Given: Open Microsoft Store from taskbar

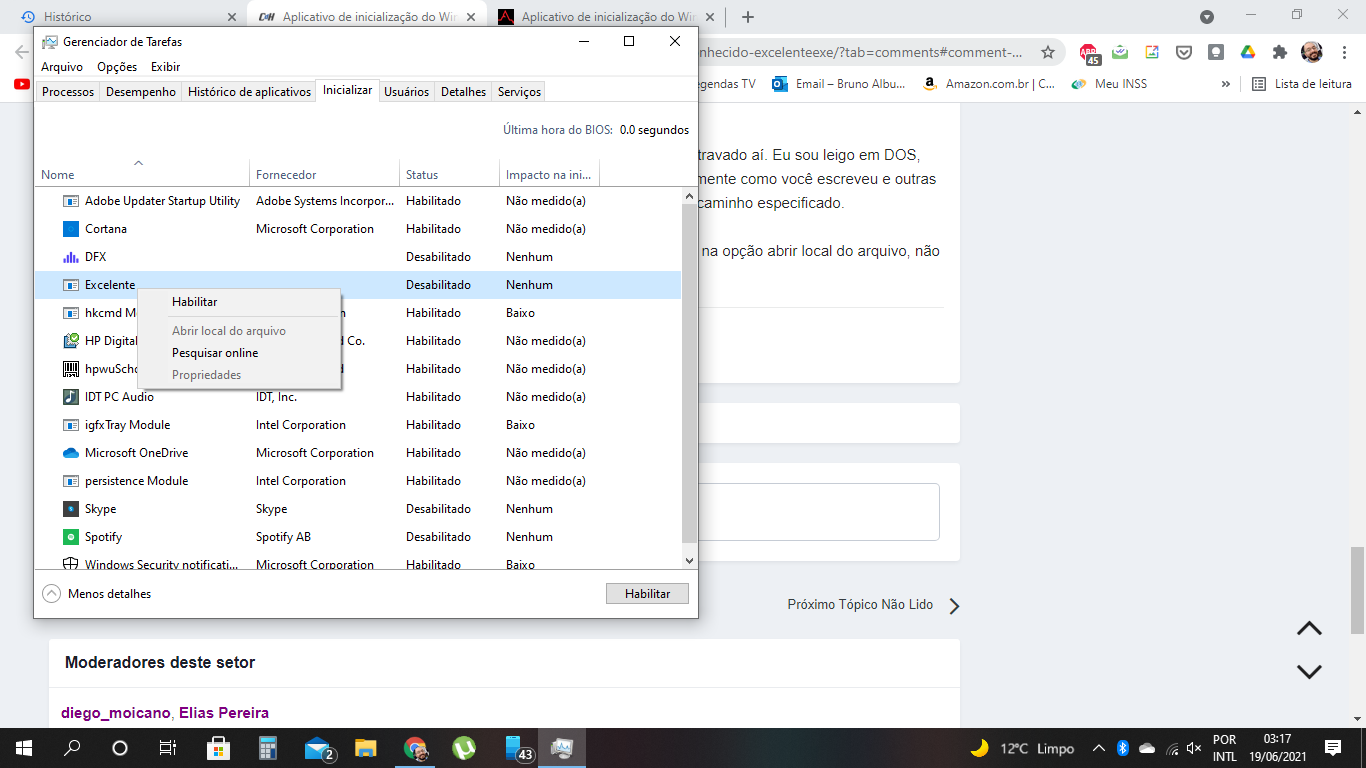Looking at the screenshot, I should pyautogui.click(x=218, y=748).
